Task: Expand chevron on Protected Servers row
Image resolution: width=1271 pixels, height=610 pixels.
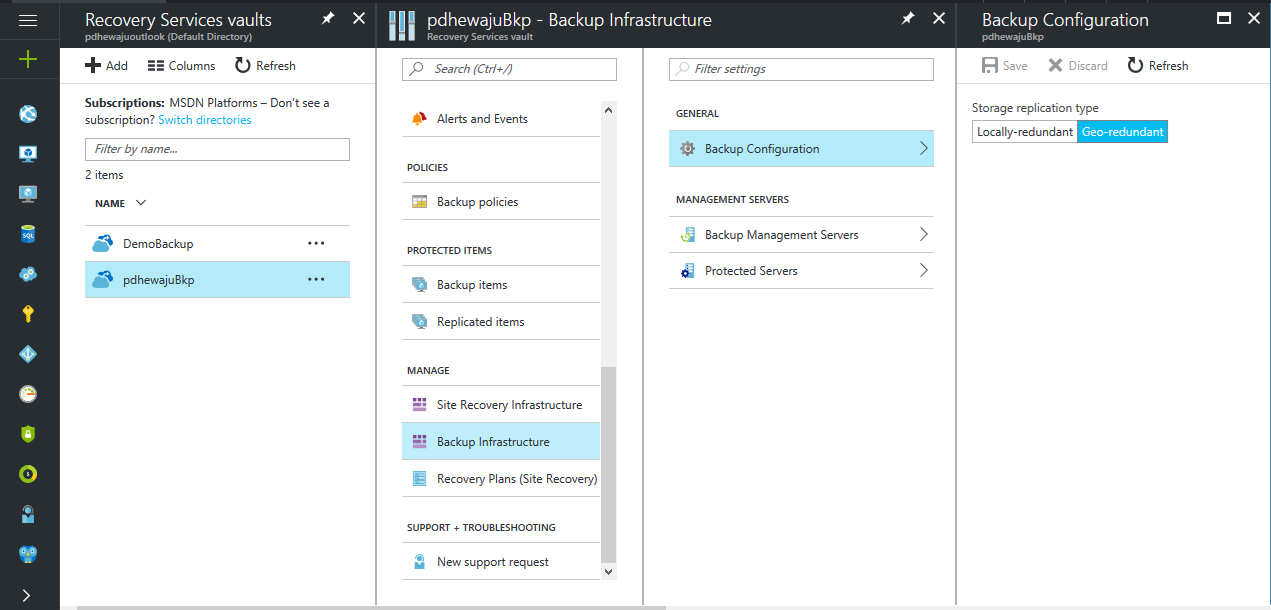Action: pyautogui.click(x=923, y=271)
